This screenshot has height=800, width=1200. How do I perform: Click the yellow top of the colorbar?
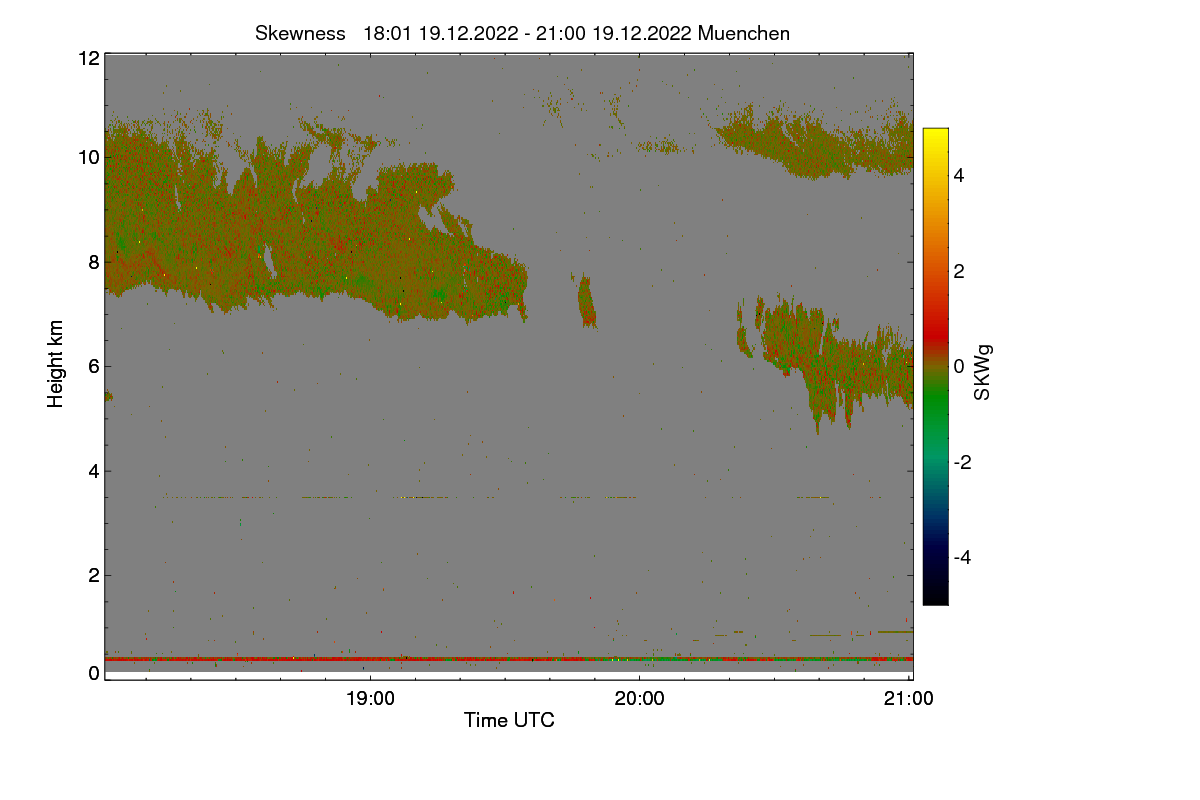click(935, 136)
